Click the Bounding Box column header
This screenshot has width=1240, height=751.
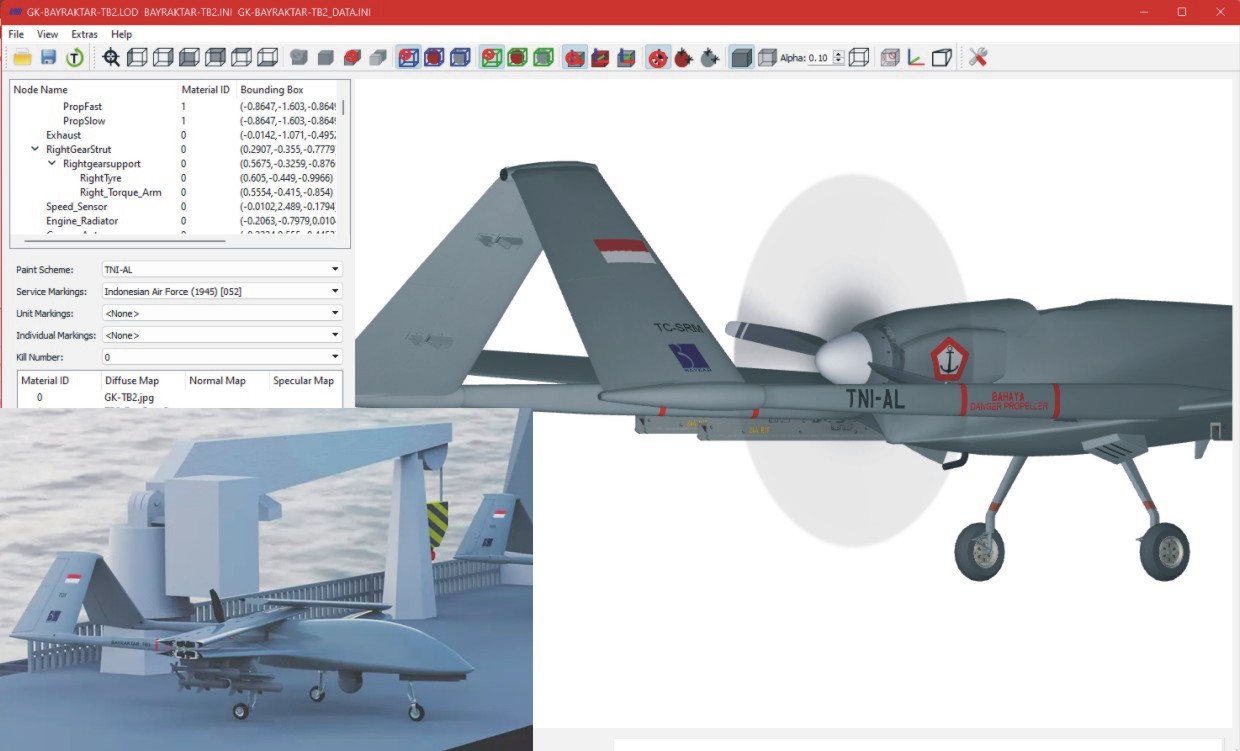point(272,90)
